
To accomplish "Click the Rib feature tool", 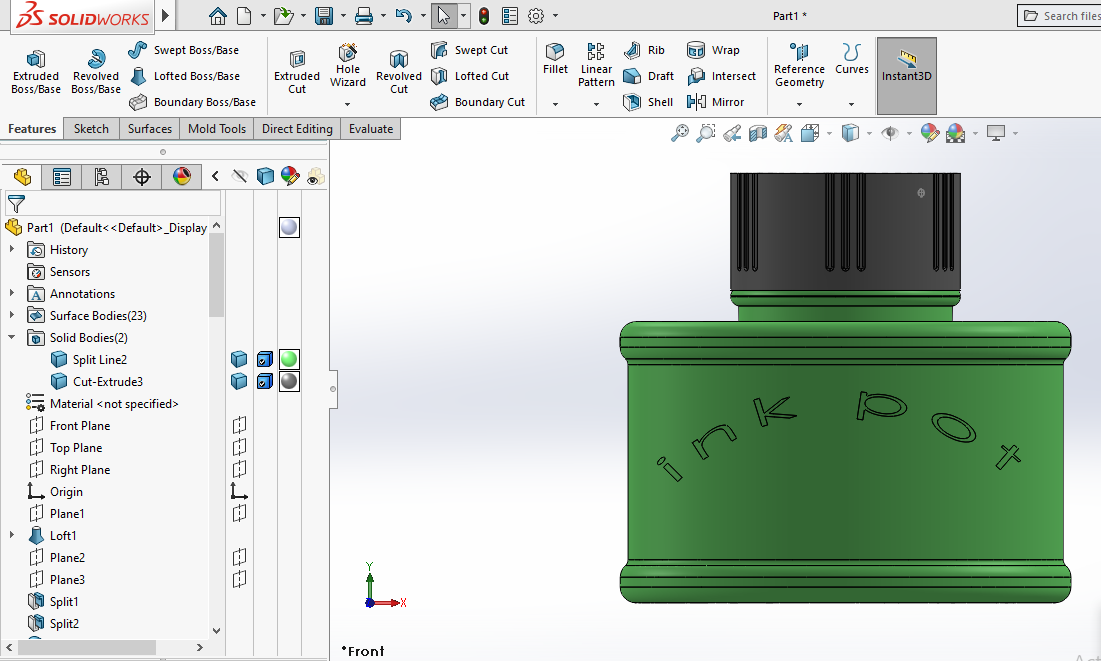I will [x=644, y=50].
